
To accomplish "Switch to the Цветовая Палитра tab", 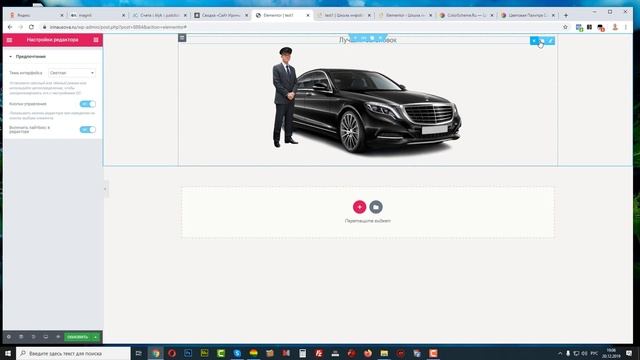I will tap(528, 15).
